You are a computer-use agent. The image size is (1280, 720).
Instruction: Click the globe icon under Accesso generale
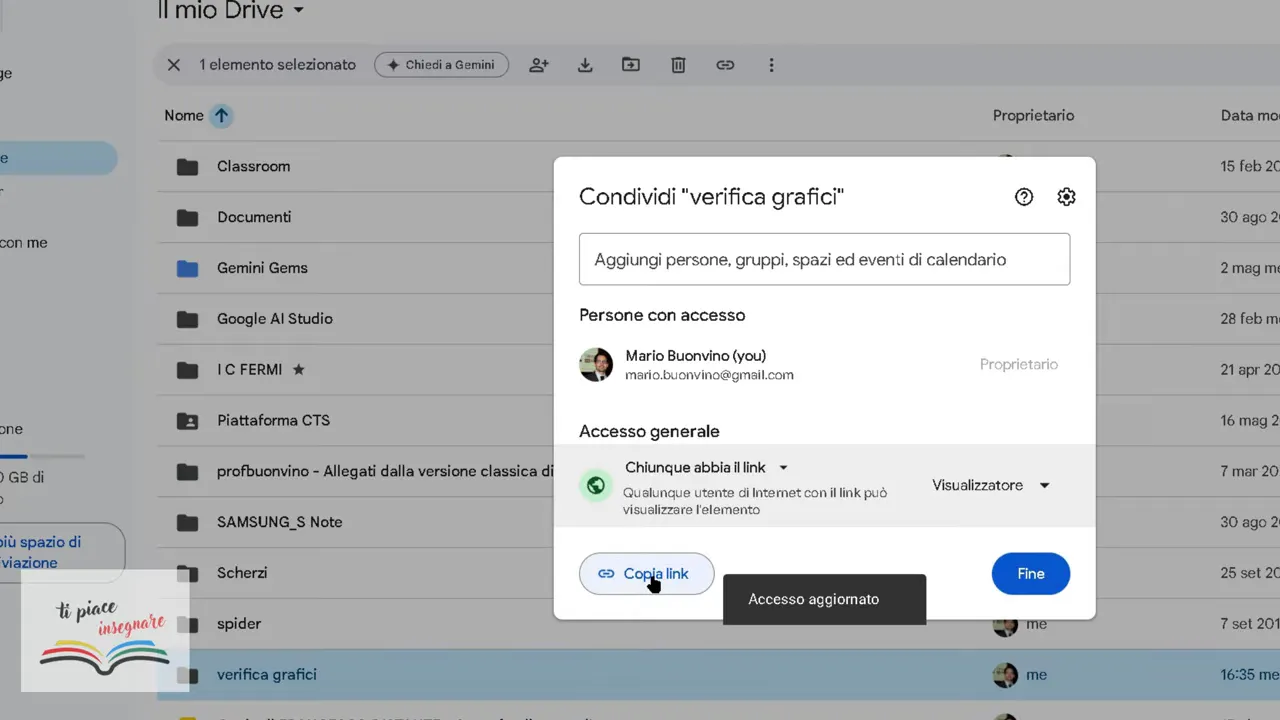coord(596,486)
